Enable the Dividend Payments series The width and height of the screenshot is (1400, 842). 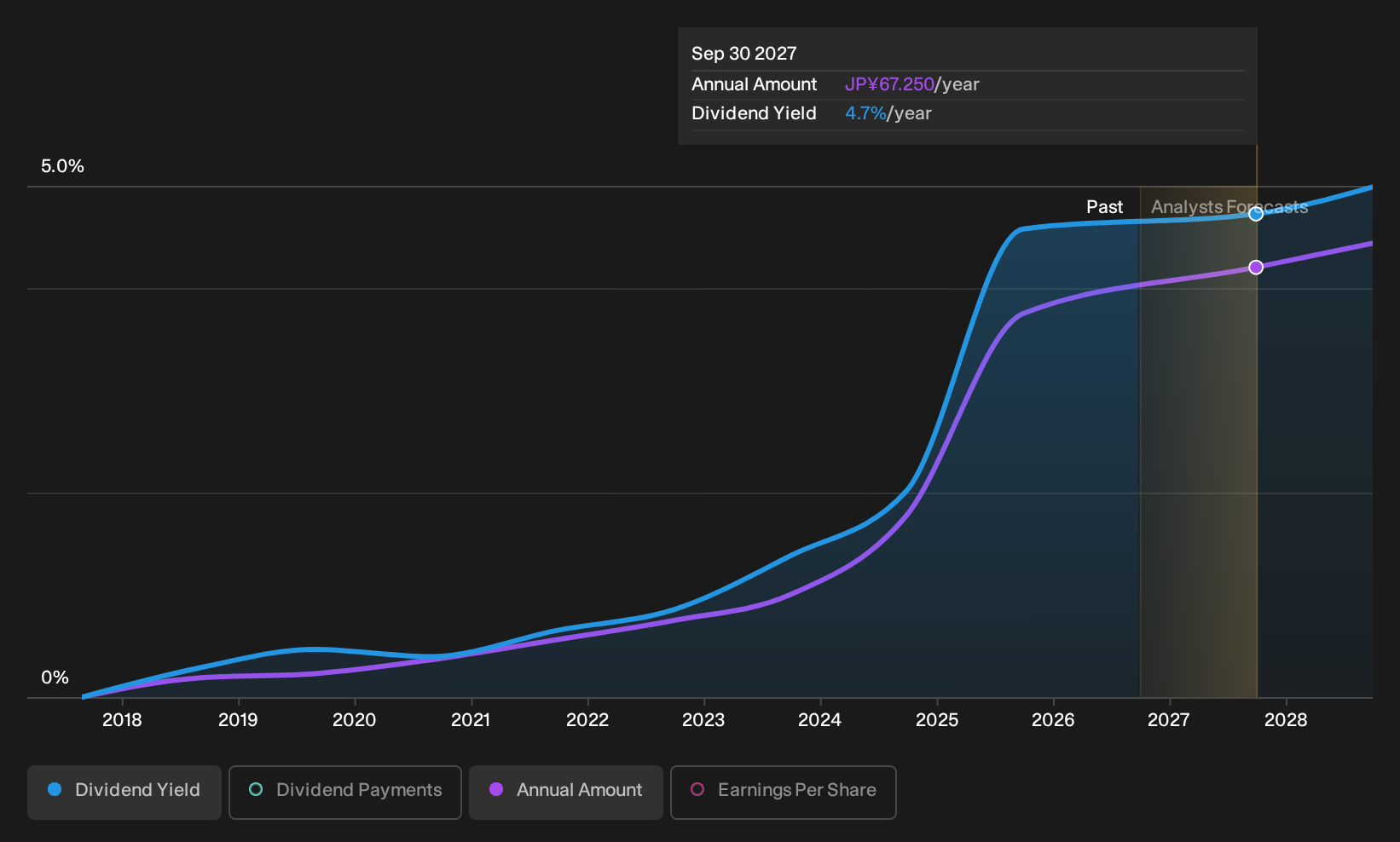click(345, 792)
